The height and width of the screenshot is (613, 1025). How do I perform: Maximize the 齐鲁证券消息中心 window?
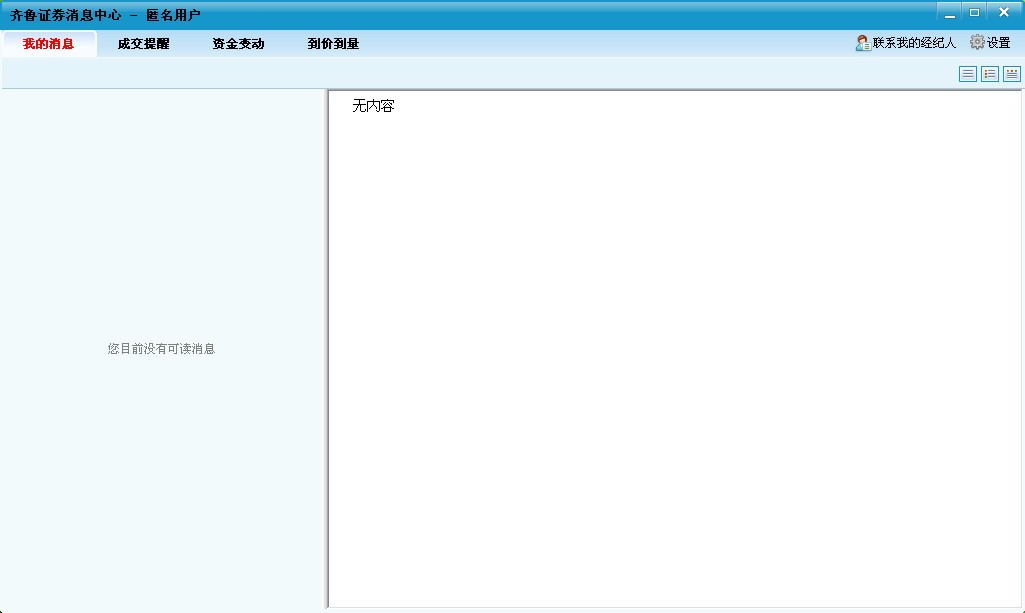click(974, 12)
